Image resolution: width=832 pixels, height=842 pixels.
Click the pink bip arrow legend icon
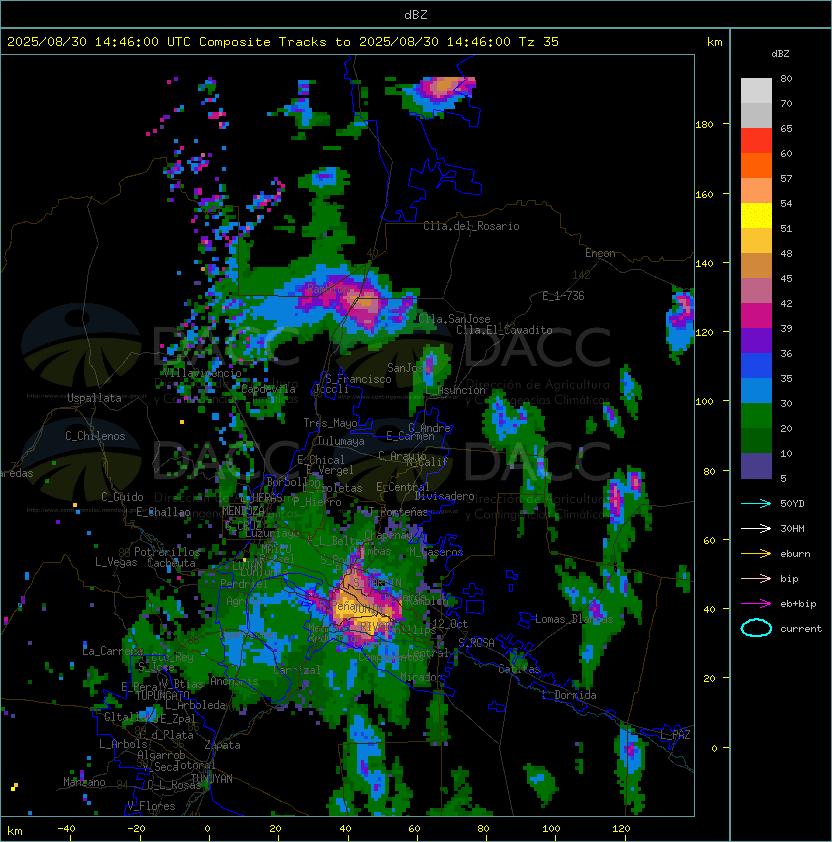tap(756, 578)
